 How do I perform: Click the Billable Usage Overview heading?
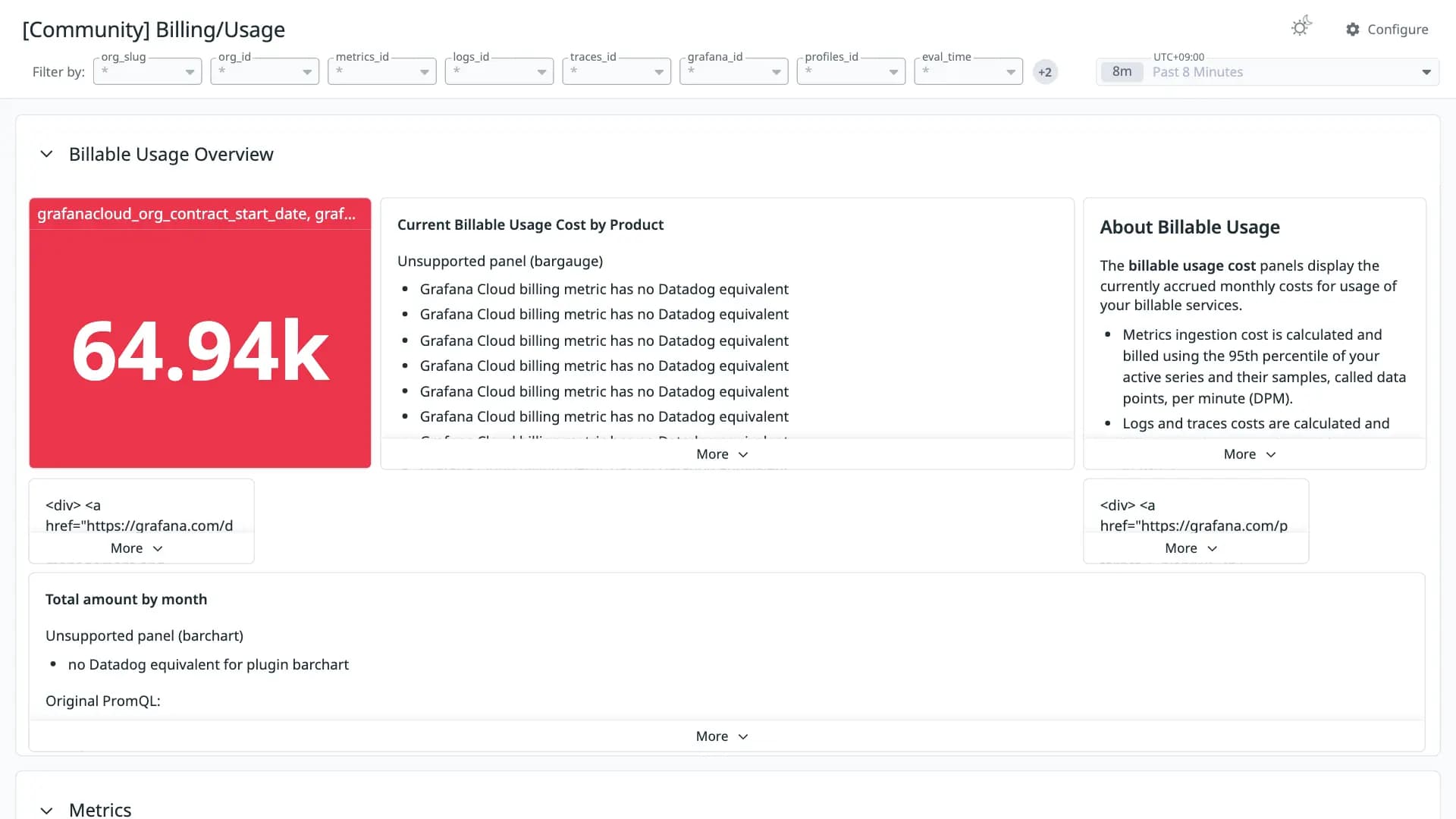171,154
